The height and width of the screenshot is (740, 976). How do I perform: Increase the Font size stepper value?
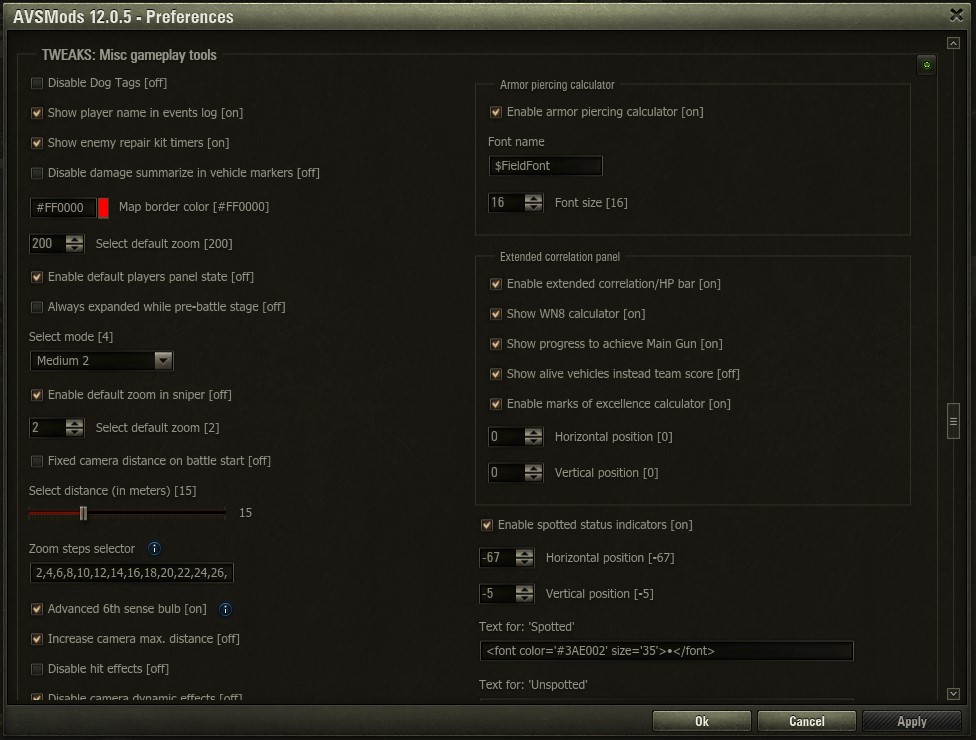click(x=534, y=198)
